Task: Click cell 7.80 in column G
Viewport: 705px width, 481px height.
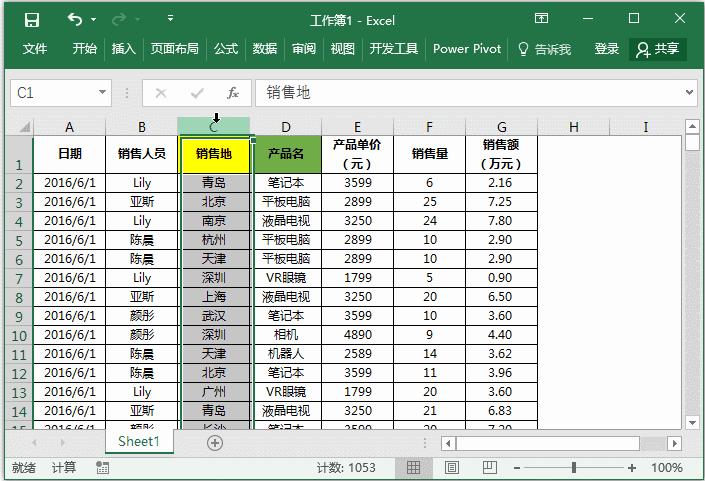Action: pos(501,221)
